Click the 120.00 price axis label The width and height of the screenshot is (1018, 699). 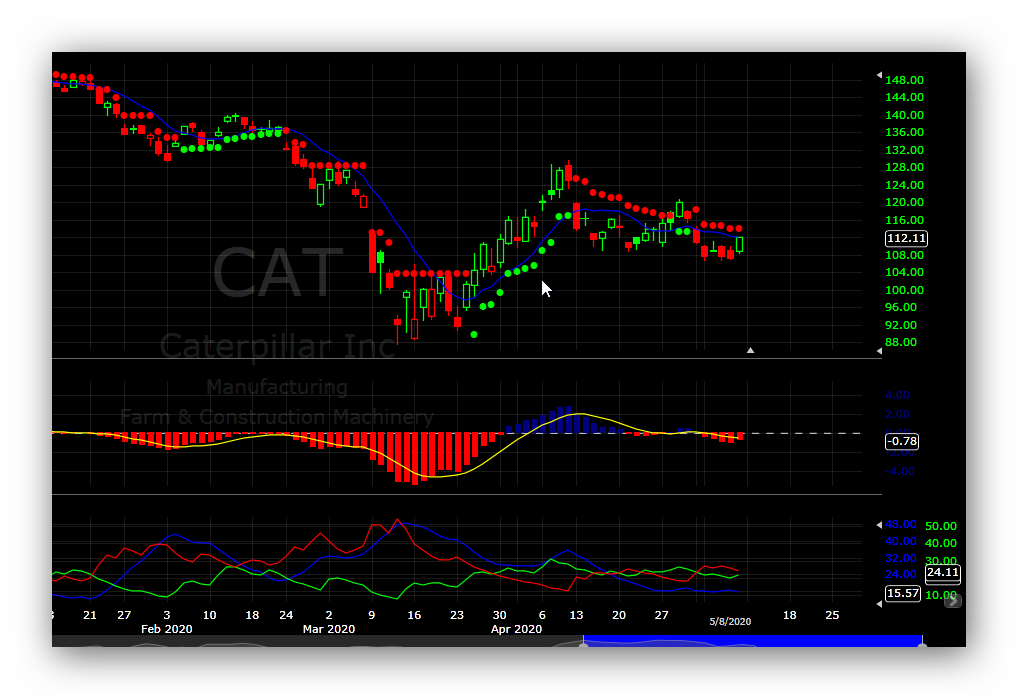click(904, 202)
